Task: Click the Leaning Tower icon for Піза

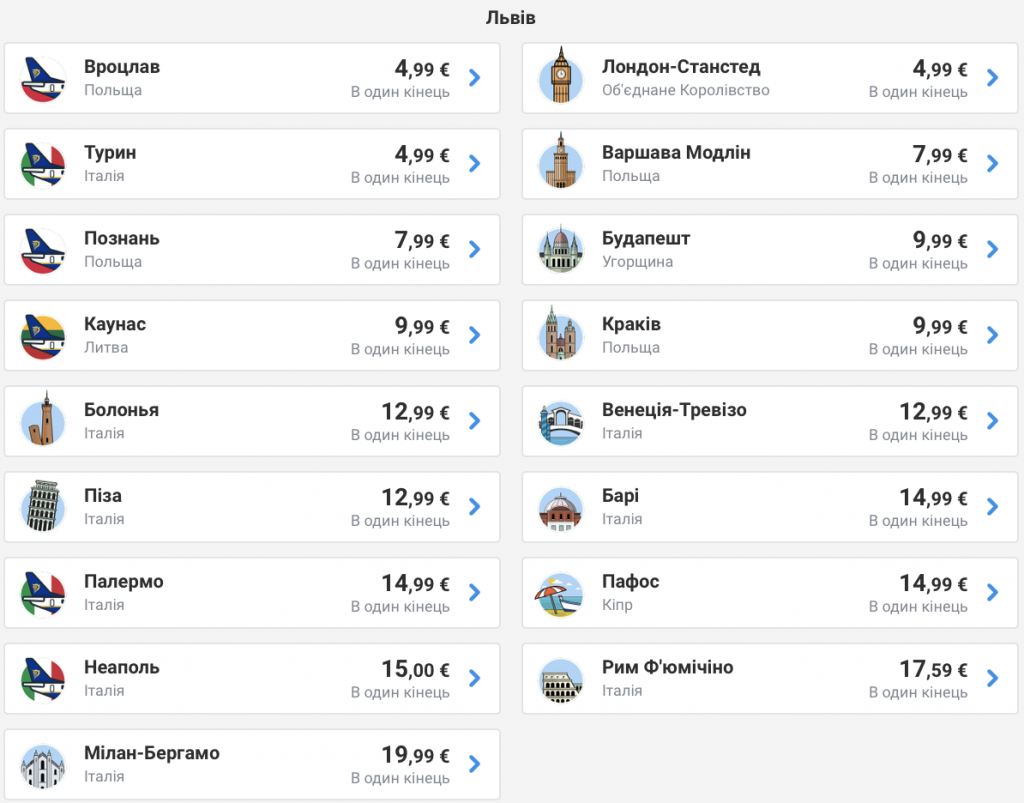Action: (x=43, y=506)
